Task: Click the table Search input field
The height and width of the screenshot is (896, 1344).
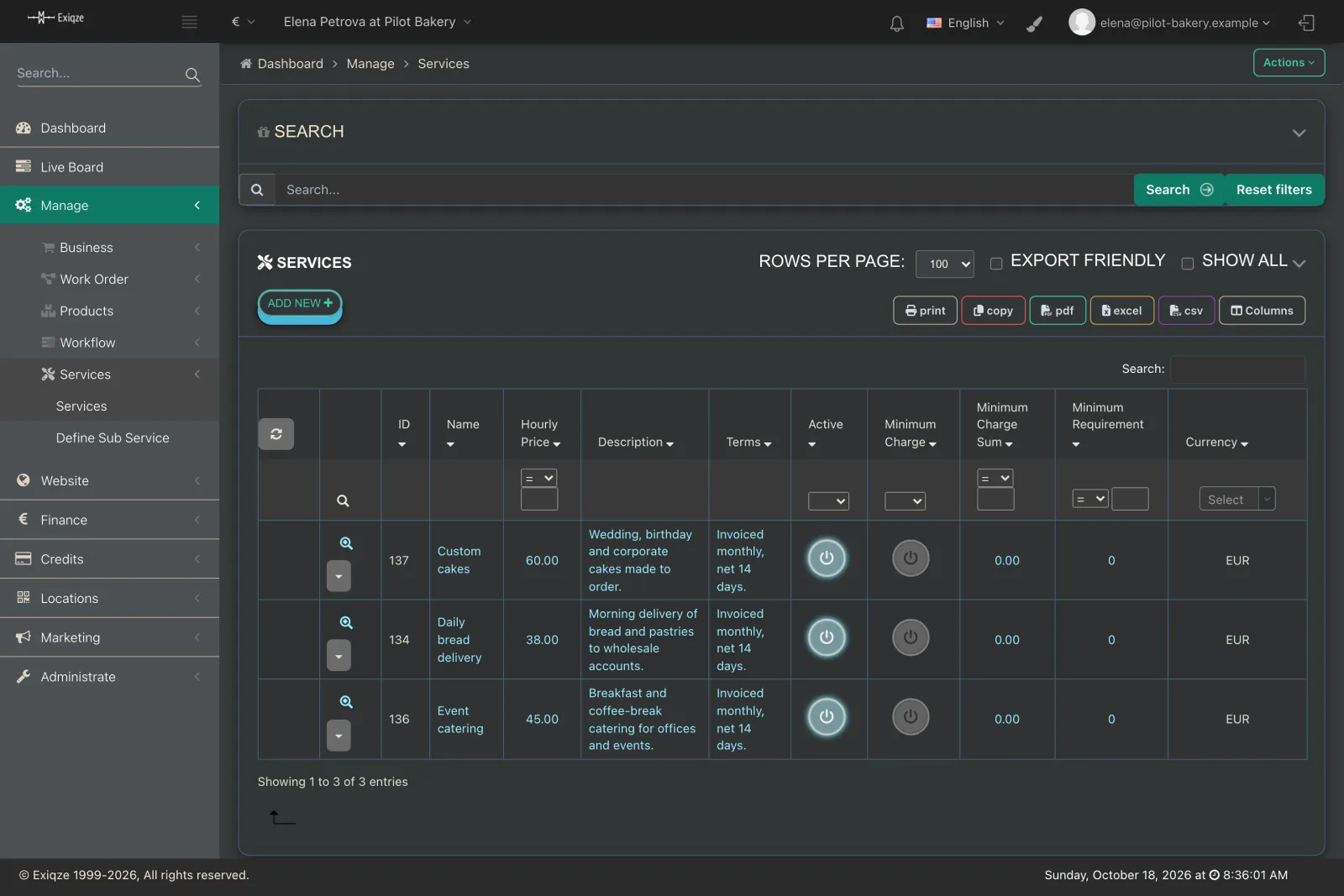Action: click(1238, 369)
